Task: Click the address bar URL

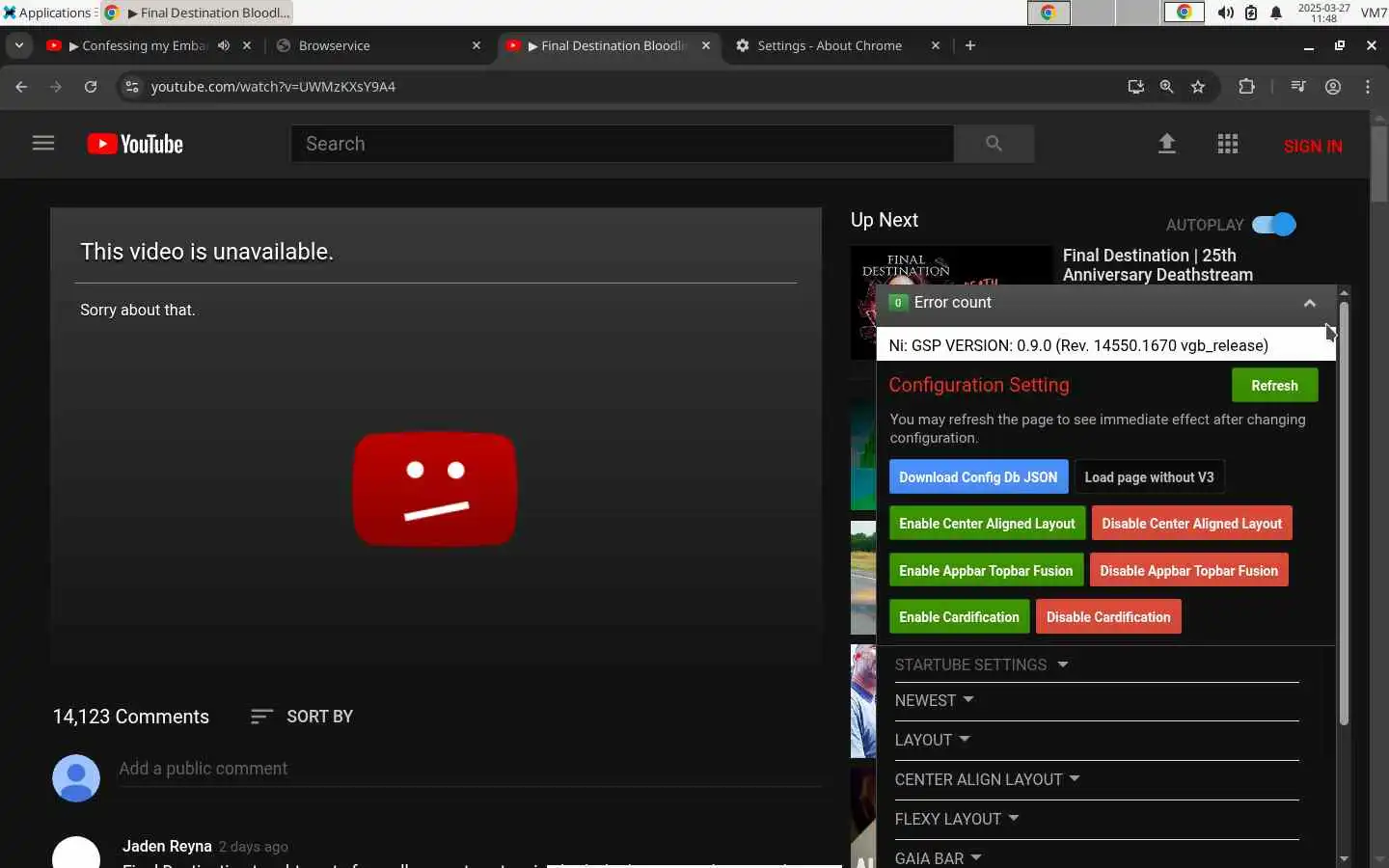Action: click(273, 87)
